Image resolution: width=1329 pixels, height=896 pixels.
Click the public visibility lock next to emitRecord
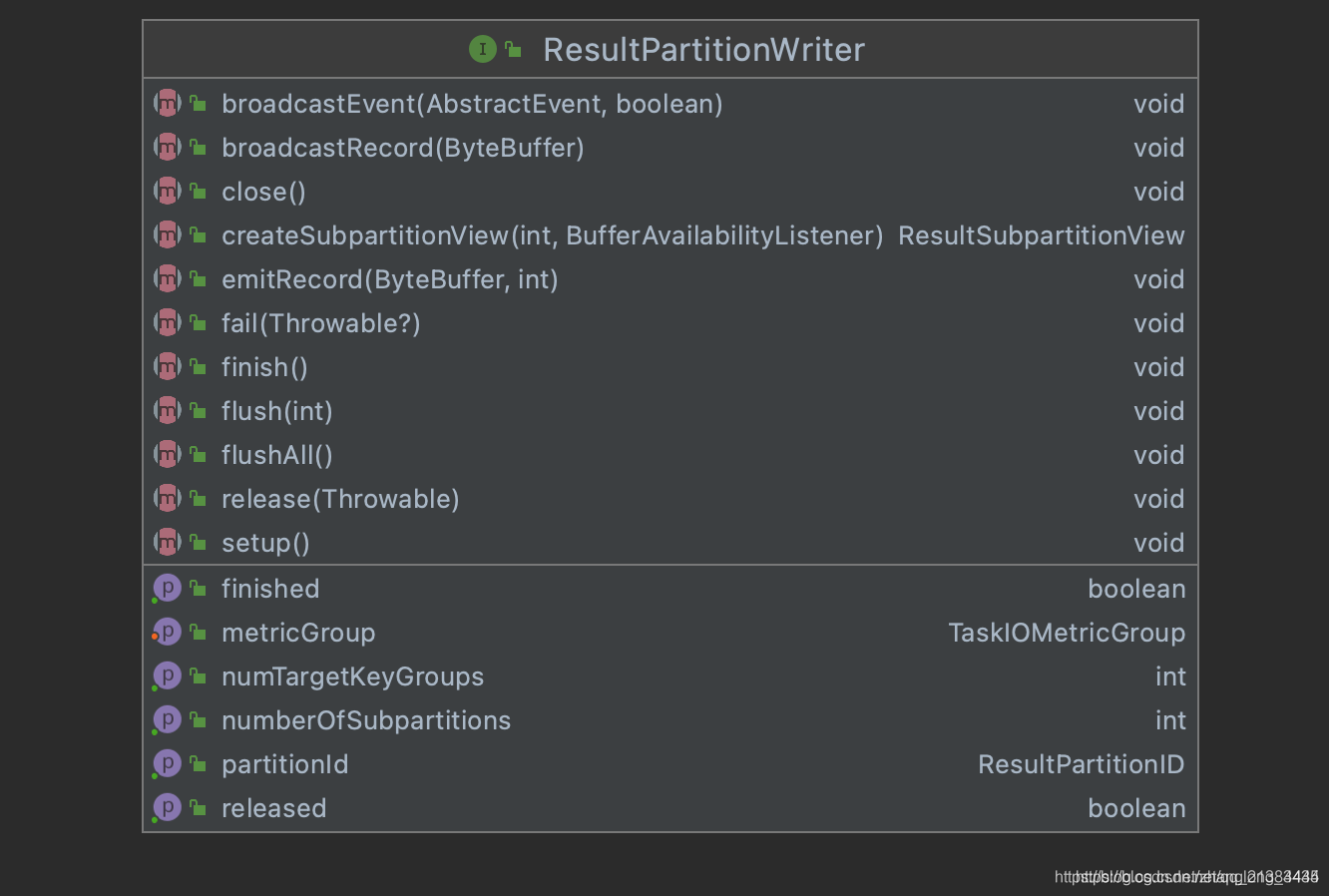(x=199, y=278)
